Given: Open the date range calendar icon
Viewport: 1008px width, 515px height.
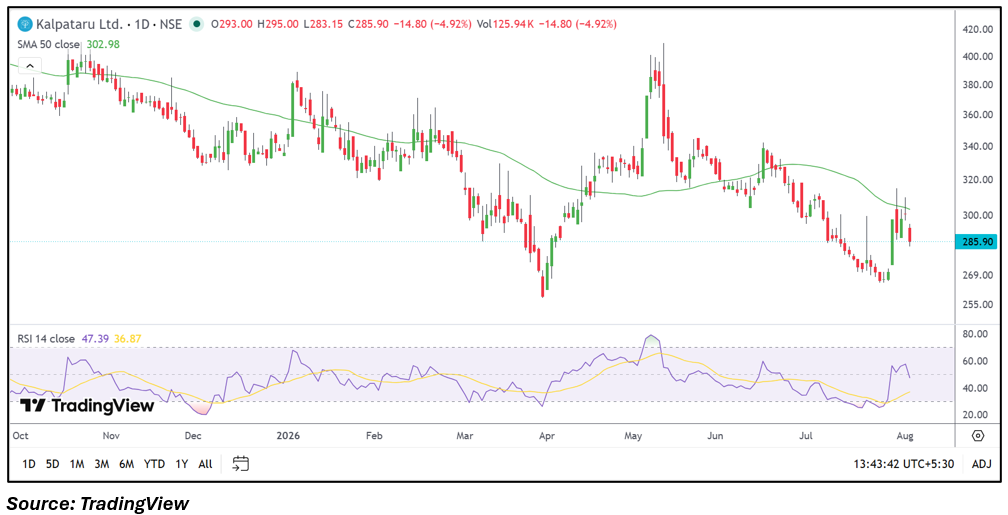Looking at the screenshot, I should (241, 464).
